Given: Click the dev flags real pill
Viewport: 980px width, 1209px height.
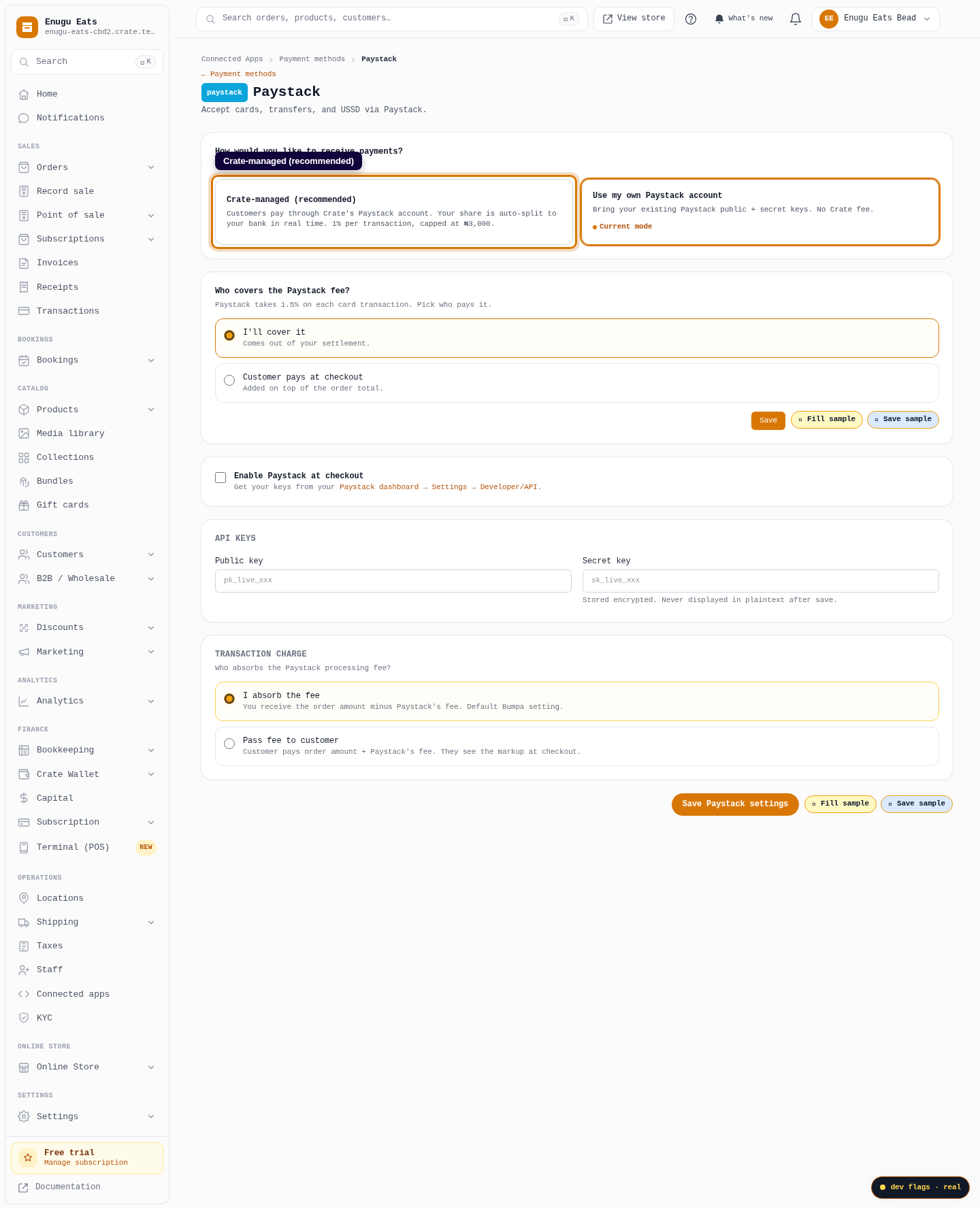Looking at the screenshot, I should pos(920,1187).
